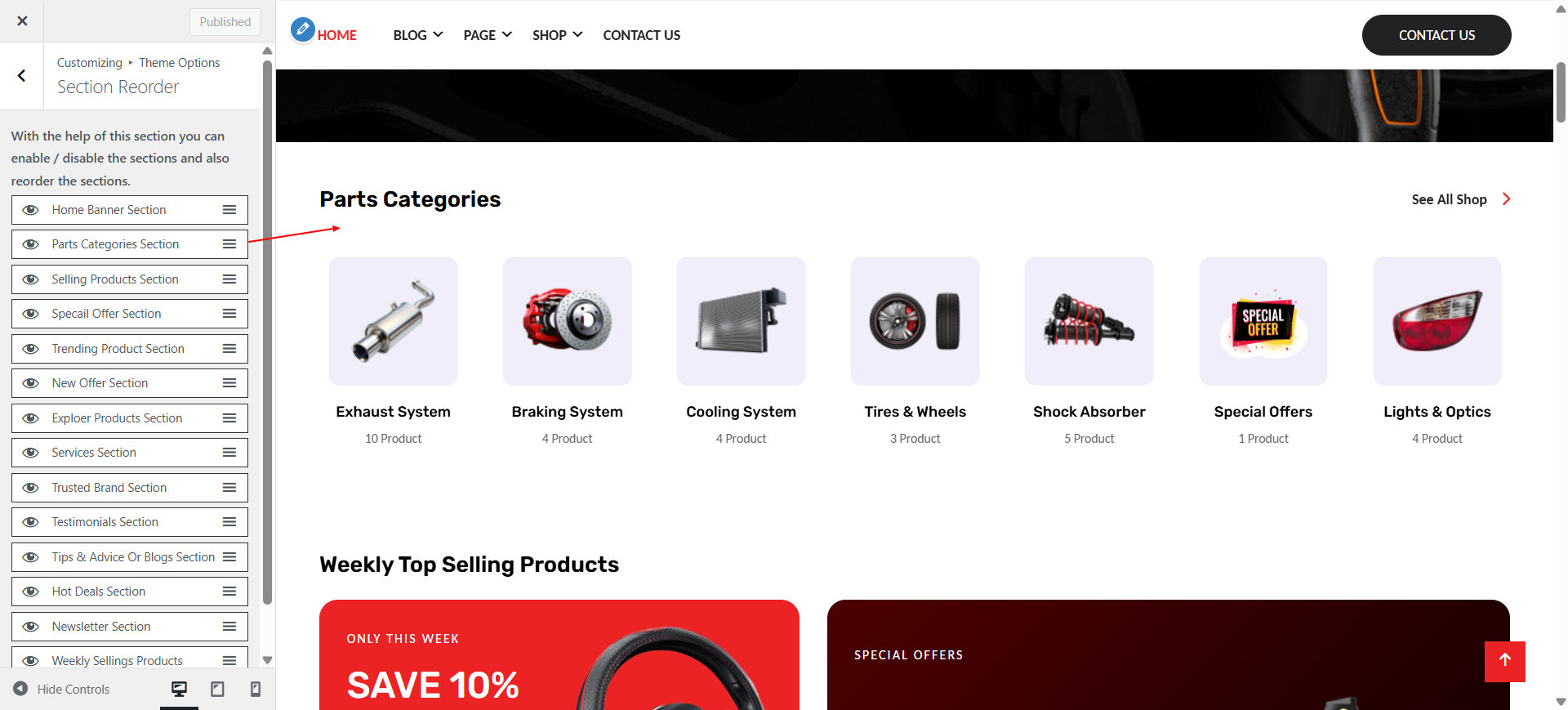Switch to mobile preview device icon
The image size is (1568, 710).
256,690
